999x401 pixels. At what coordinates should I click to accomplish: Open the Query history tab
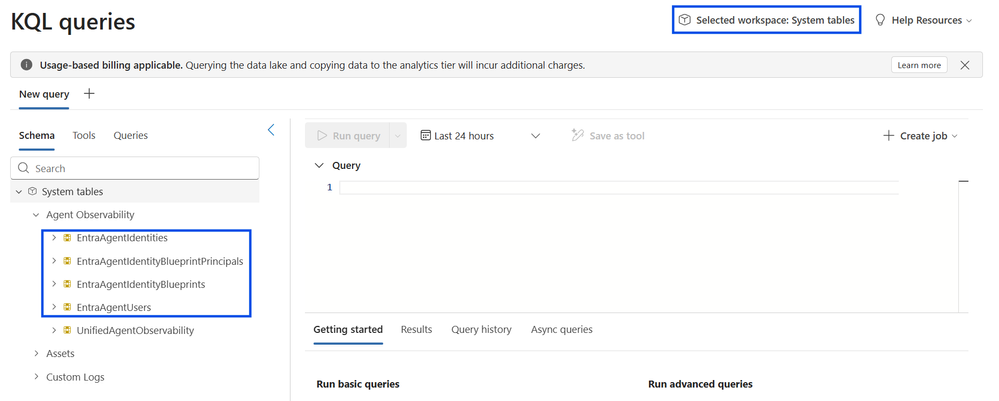(482, 330)
